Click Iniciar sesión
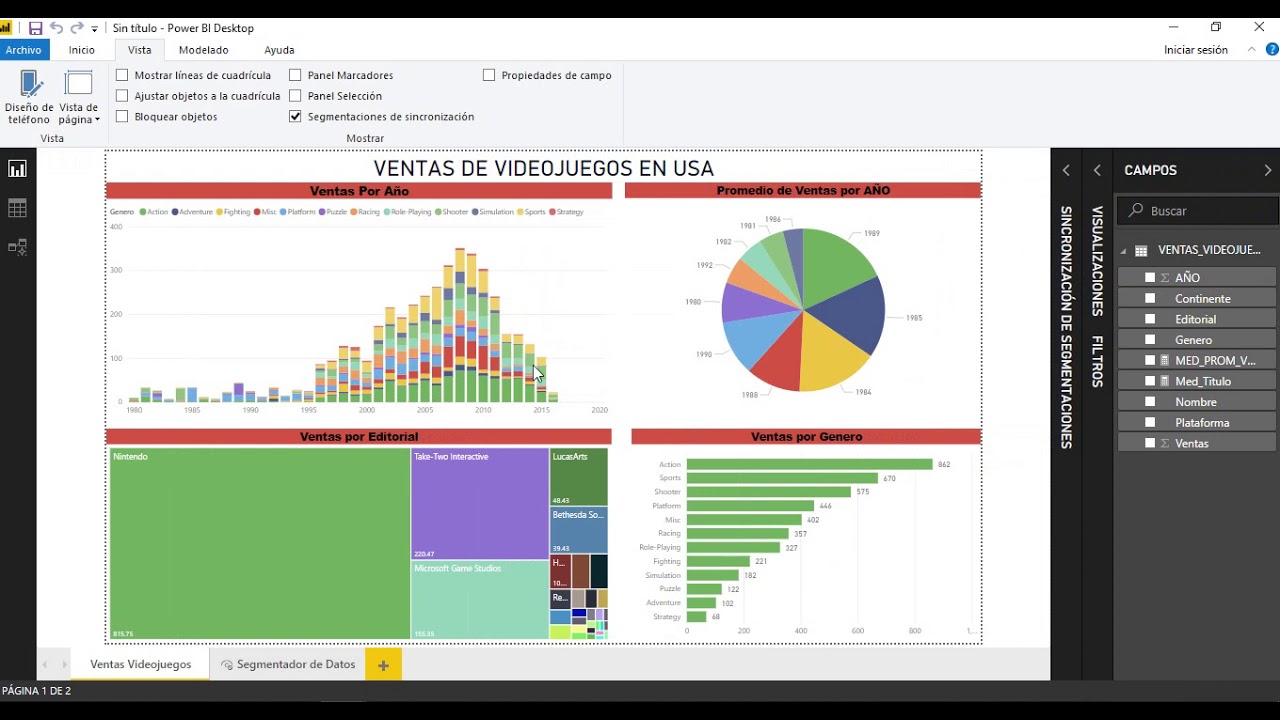The width and height of the screenshot is (1280, 720). pyautogui.click(x=1195, y=50)
